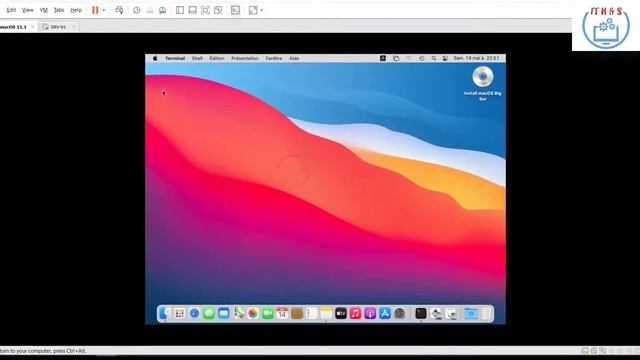Open the Photos app in the Dock
This screenshot has height=360, width=640.
coord(253,313)
